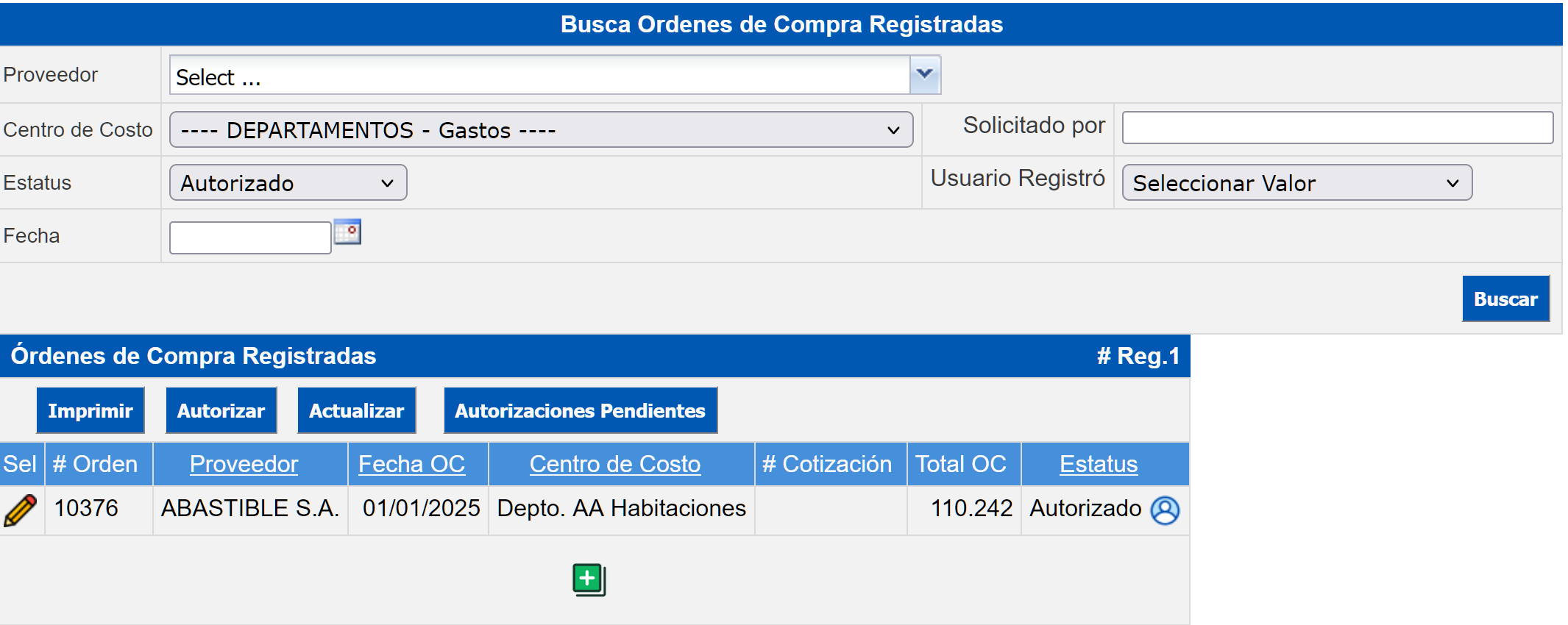The width and height of the screenshot is (1568, 625).
Task: Click into the Fecha date input
Action: pos(250,238)
